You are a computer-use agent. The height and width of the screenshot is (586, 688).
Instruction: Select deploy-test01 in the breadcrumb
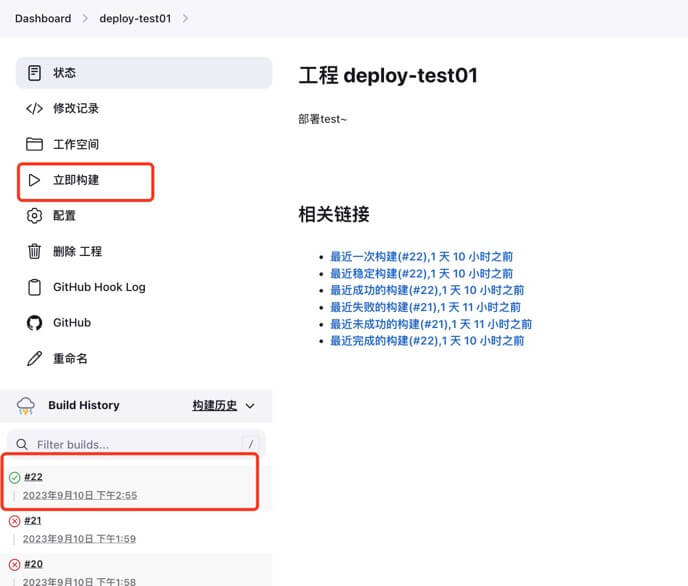(137, 19)
